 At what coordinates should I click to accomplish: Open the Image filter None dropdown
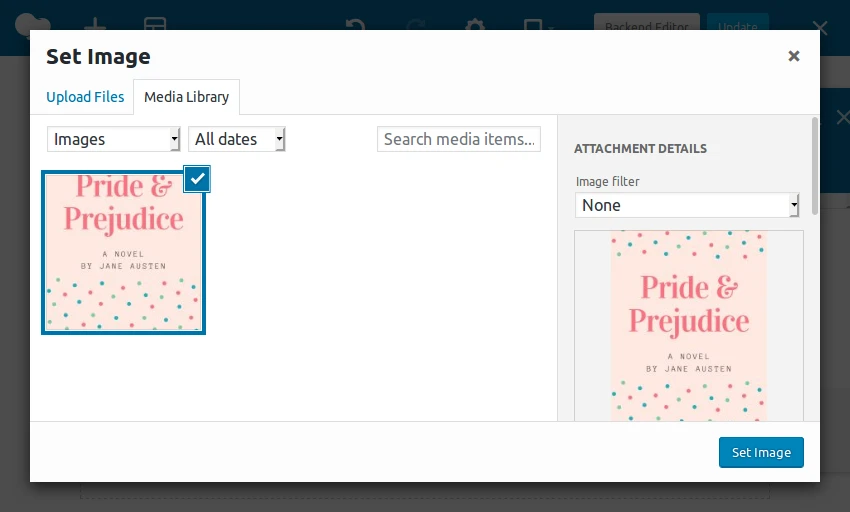pos(687,206)
